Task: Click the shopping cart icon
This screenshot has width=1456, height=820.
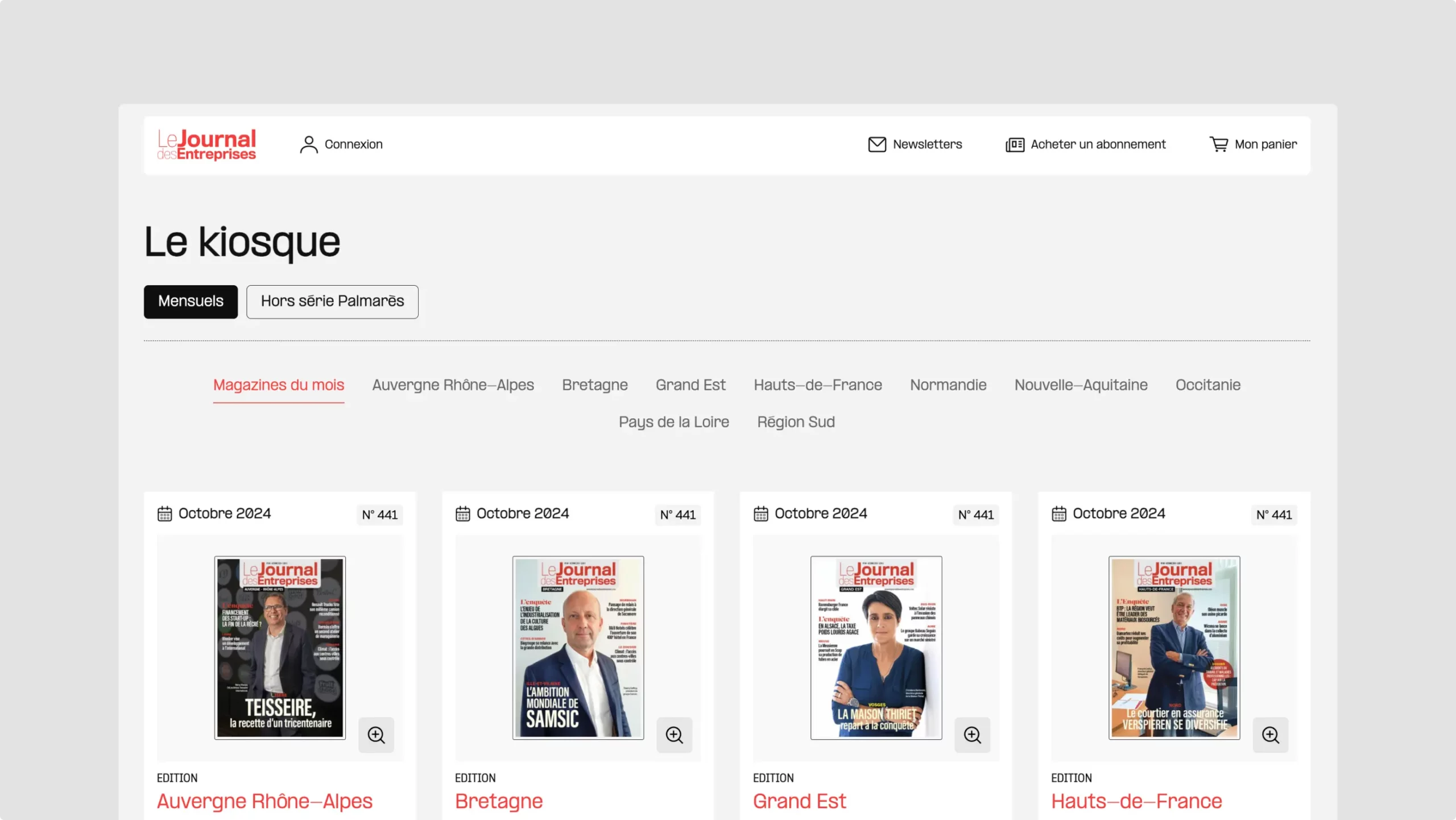Action: pyautogui.click(x=1218, y=145)
